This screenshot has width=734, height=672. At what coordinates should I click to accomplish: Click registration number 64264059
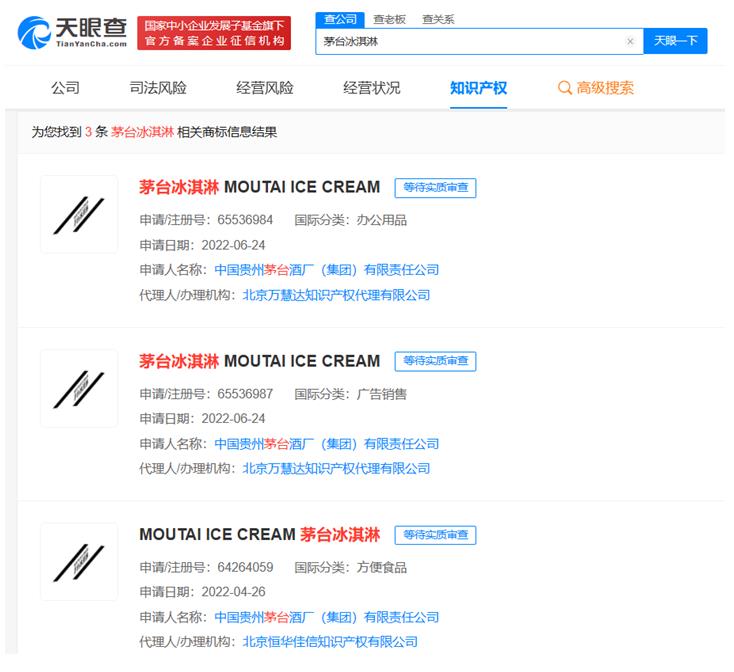point(245,567)
